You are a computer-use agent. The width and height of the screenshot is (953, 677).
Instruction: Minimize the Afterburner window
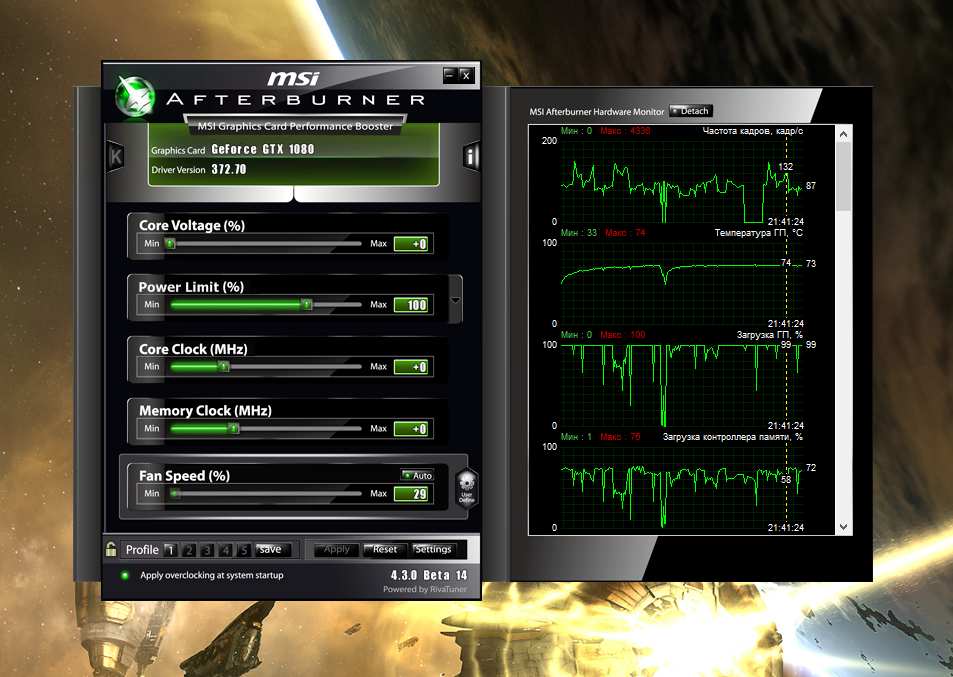[x=449, y=75]
